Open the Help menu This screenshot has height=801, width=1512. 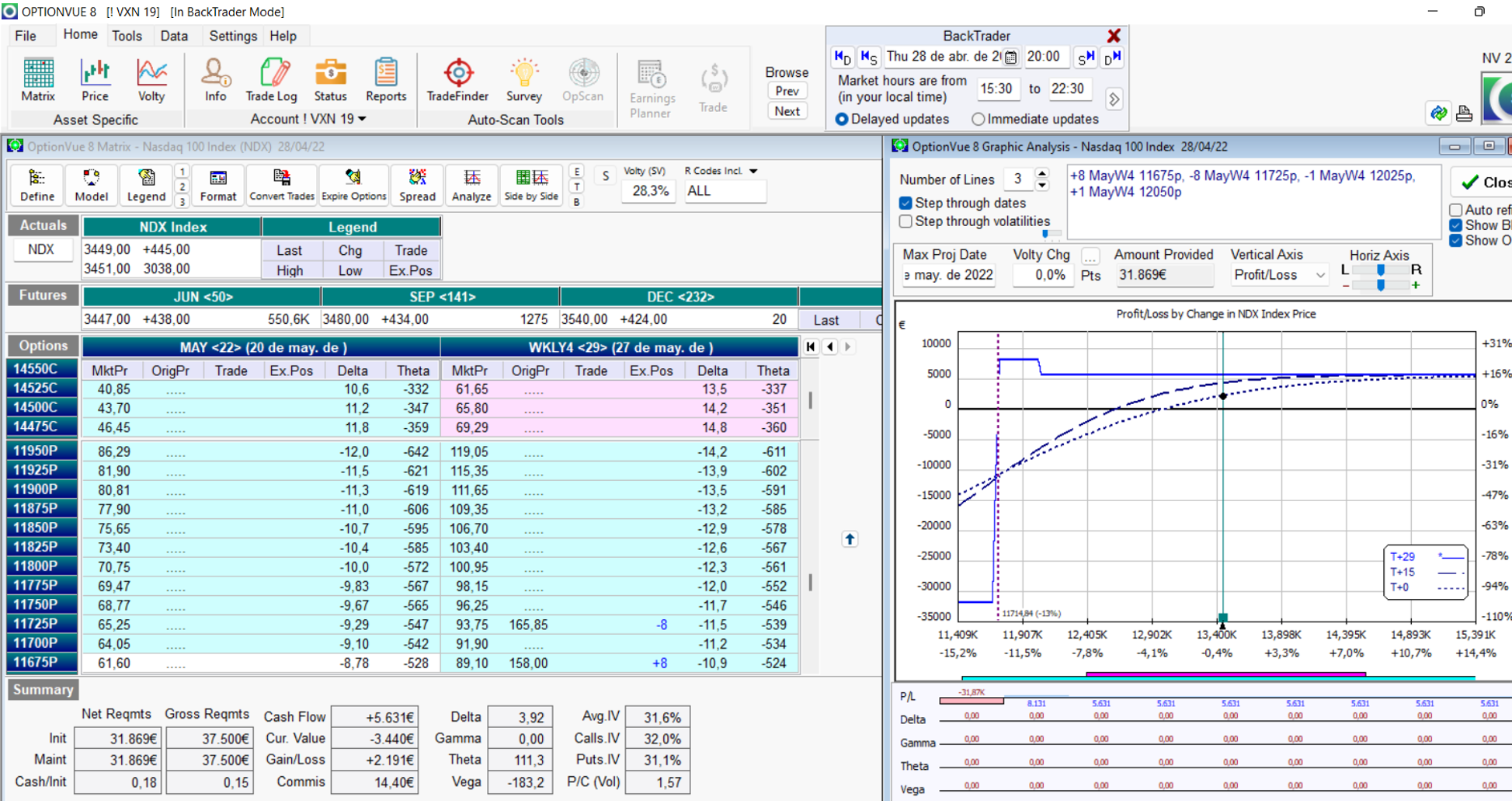283,36
